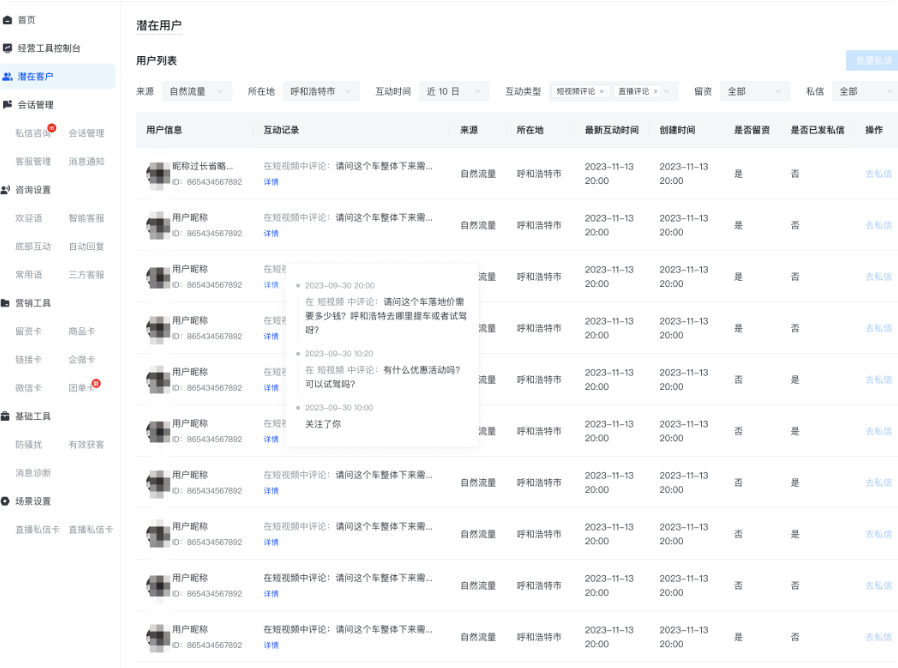This screenshot has width=898, height=668.
Task: Click popup timestamp 2023-09-30 10:20
Action: 339,353
